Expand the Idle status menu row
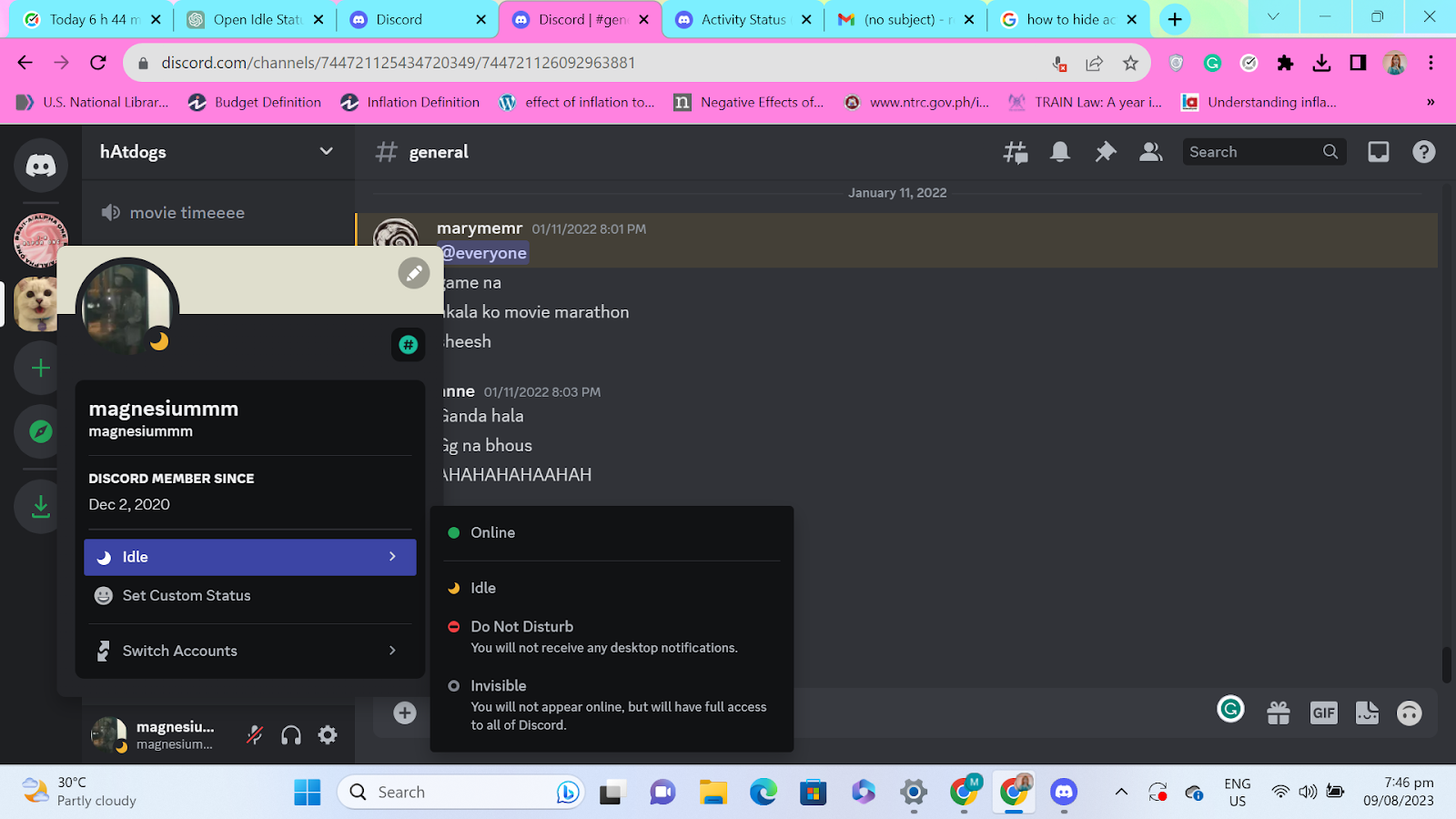Viewport: 1456px width, 819px height. [x=250, y=557]
